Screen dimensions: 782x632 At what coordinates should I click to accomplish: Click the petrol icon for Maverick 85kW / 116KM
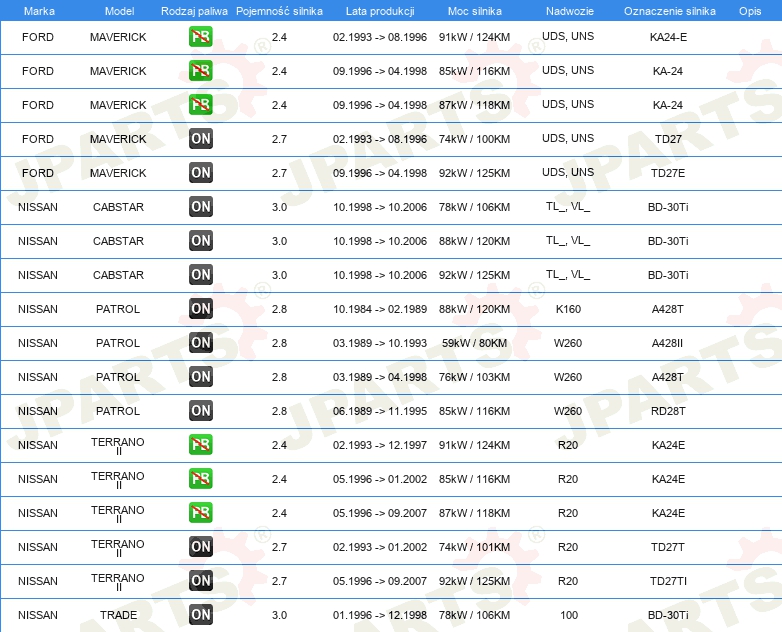(x=200, y=71)
